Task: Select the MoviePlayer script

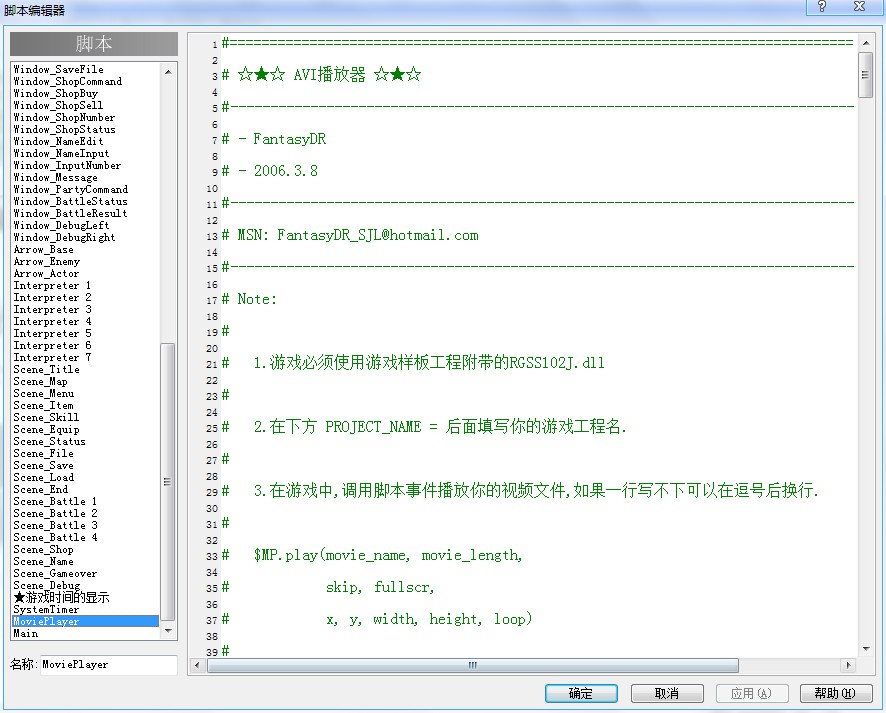Action: (85, 621)
